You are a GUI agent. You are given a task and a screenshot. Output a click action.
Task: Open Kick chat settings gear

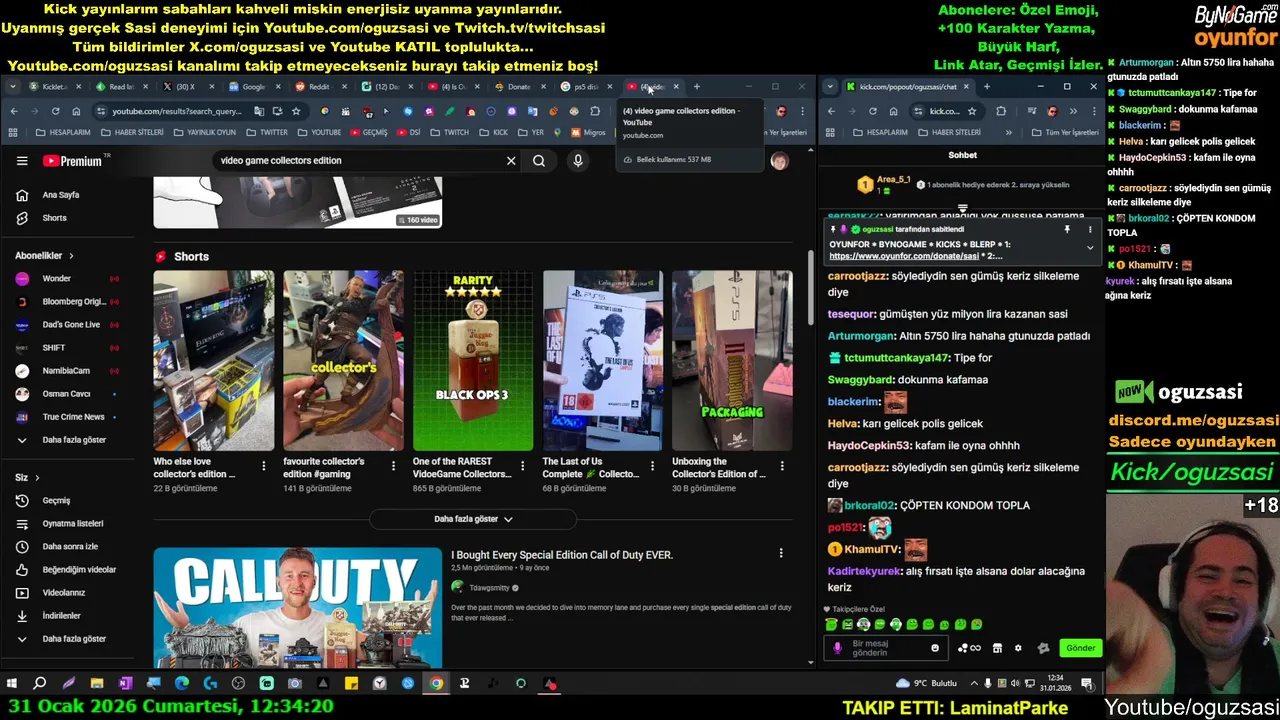point(1018,648)
